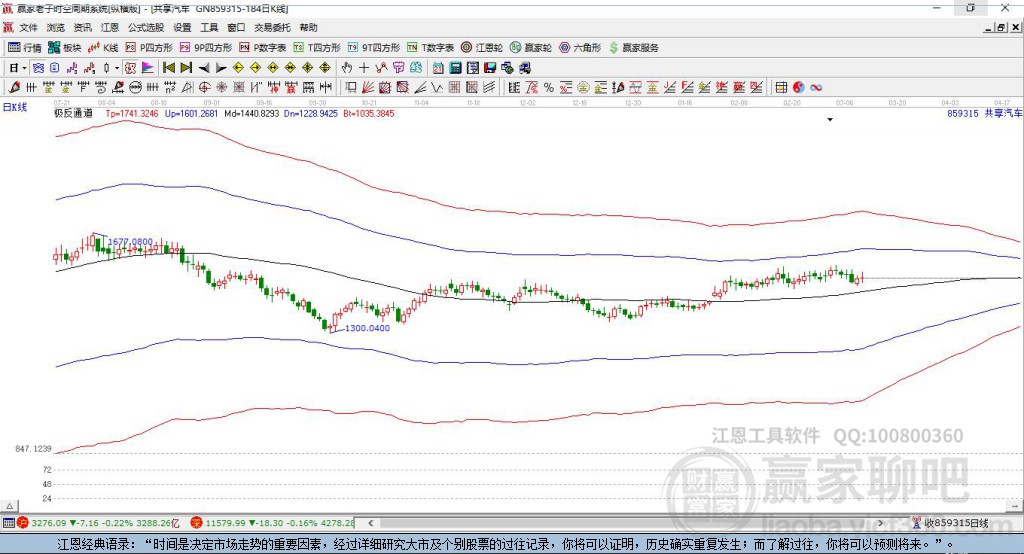The image size is (1024, 554).
Task: Open the T数字表 tool
Action: 430,48
